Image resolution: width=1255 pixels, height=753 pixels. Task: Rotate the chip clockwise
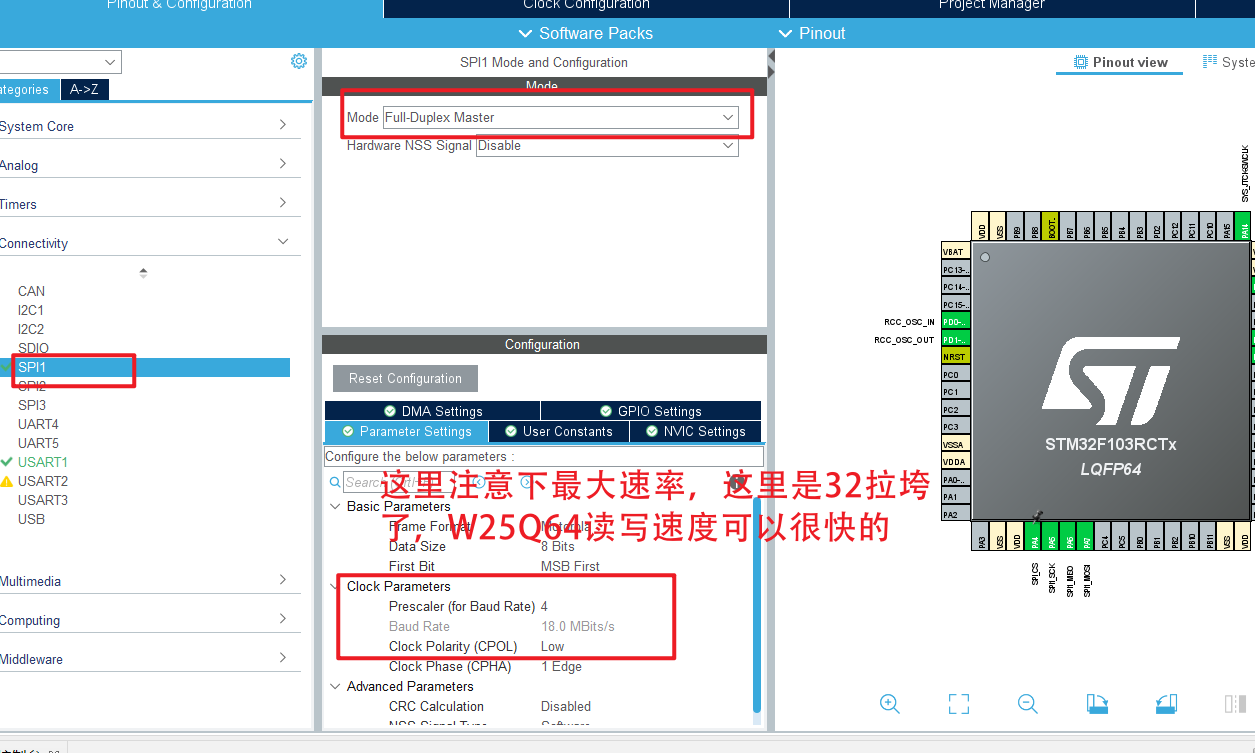(1097, 703)
